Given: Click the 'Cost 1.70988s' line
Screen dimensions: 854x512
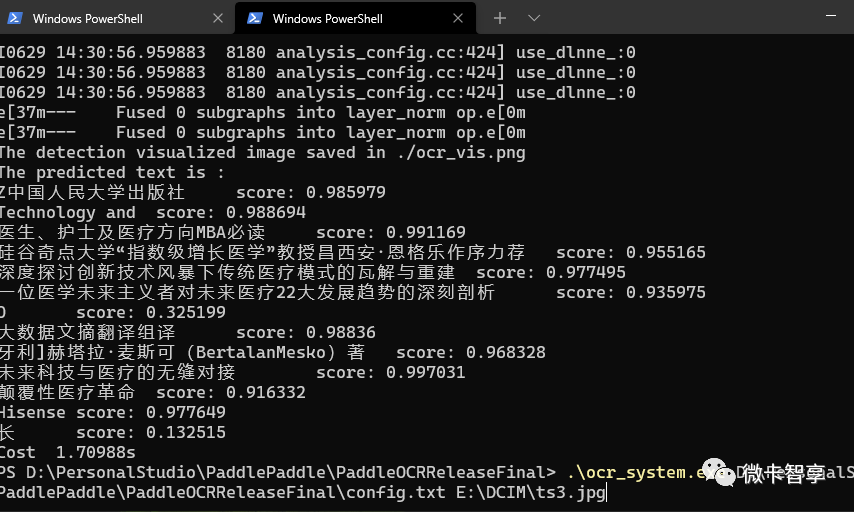Looking at the screenshot, I should click(68, 452).
